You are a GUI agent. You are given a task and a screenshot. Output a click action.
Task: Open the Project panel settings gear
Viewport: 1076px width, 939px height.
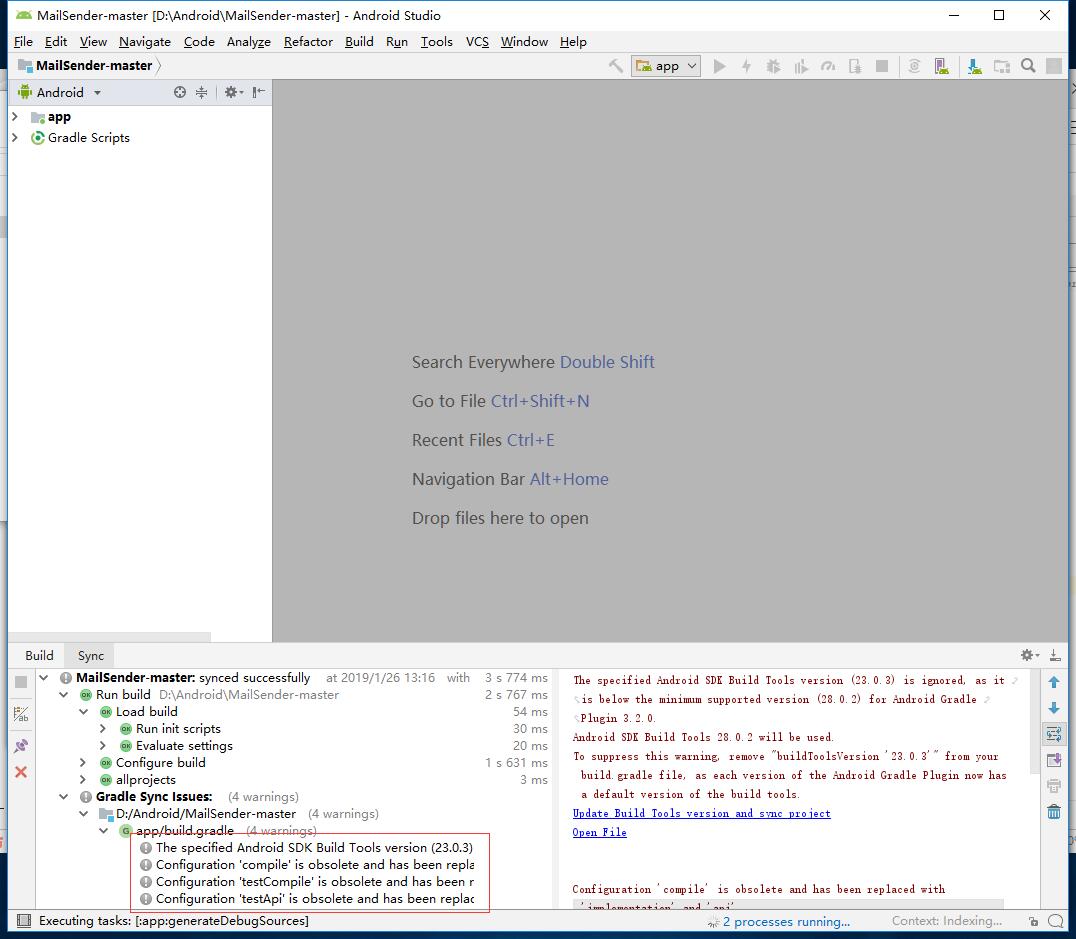tap(233, 92)
